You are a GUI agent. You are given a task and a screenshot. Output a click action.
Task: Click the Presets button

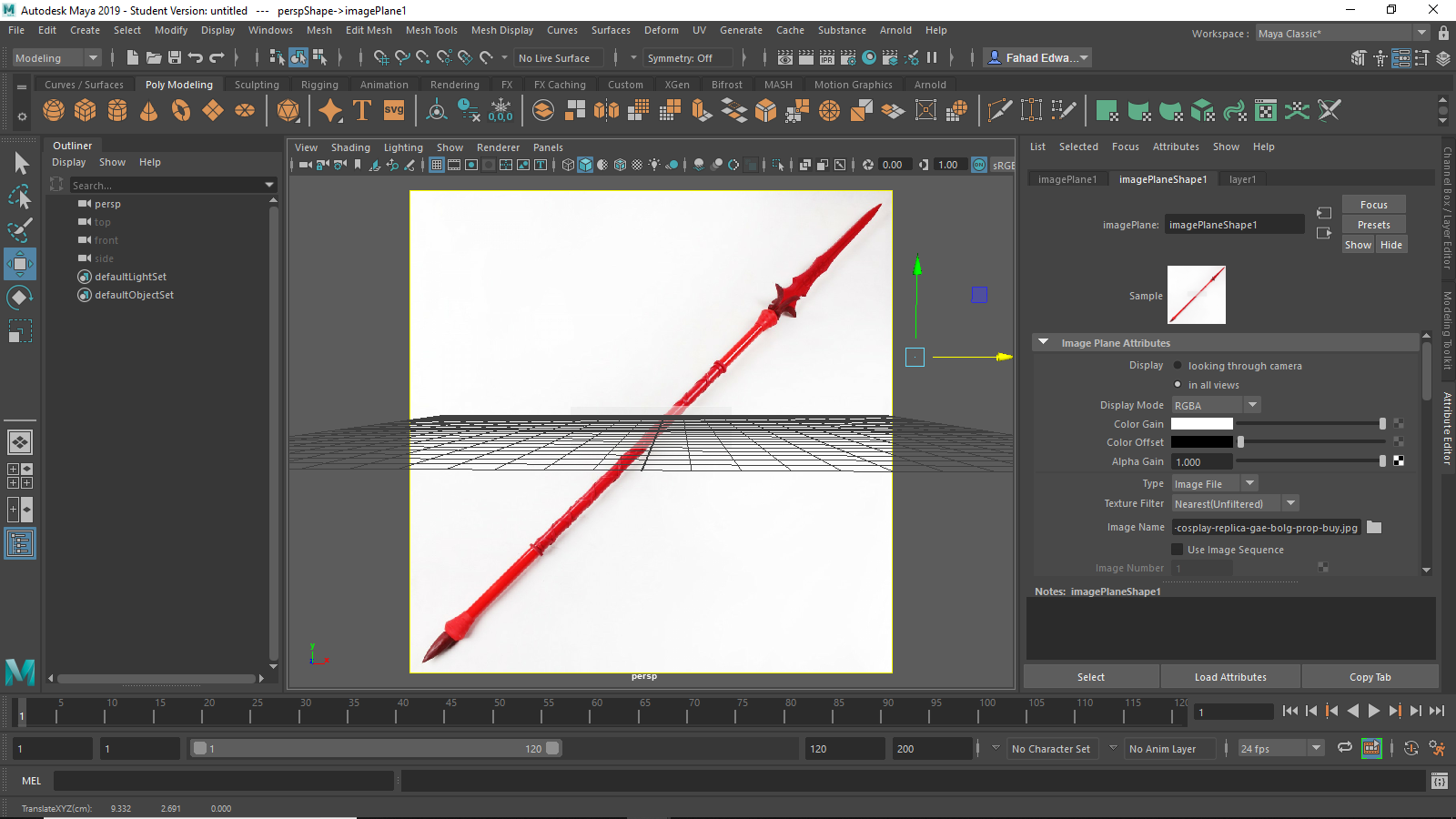1373,225
